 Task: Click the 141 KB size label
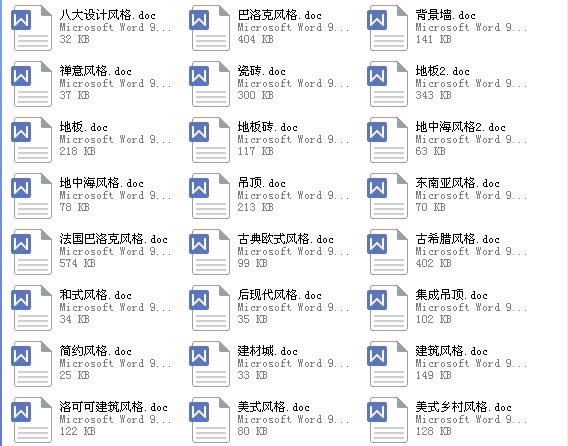click(x=434, y=39)
